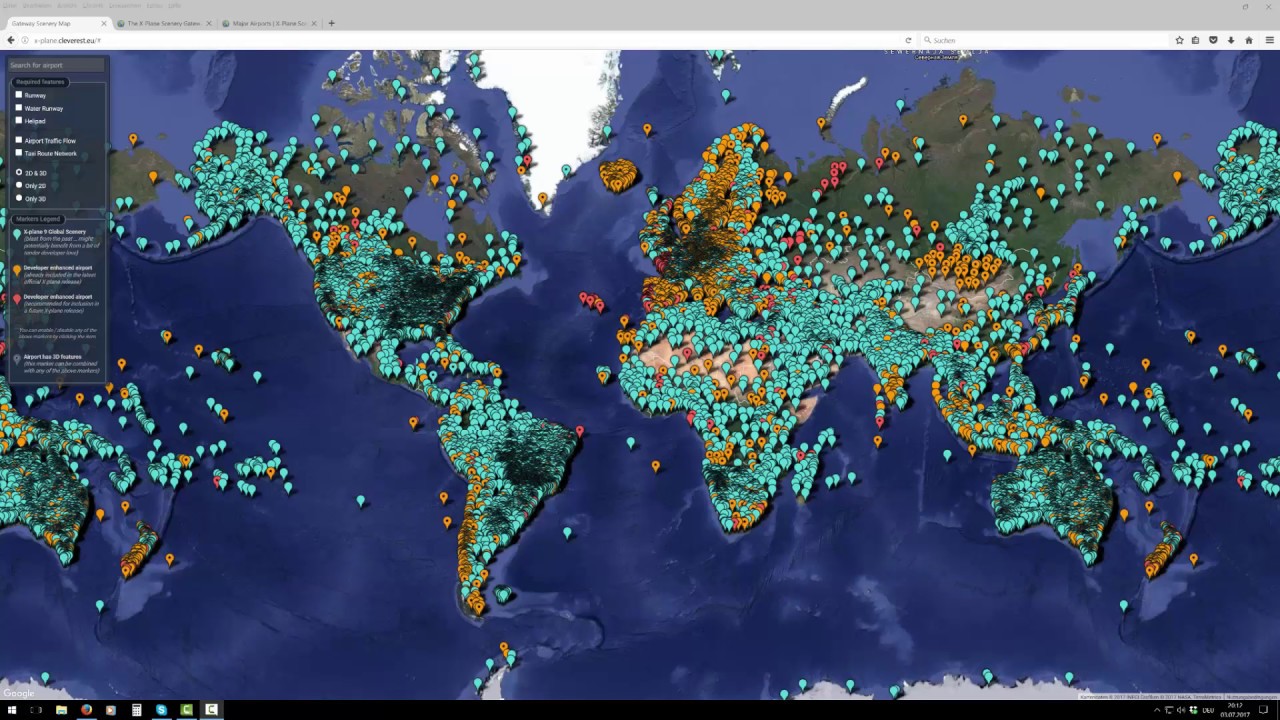Tick the Airport Traffic Flow checkbox

[x=18, y=140]
